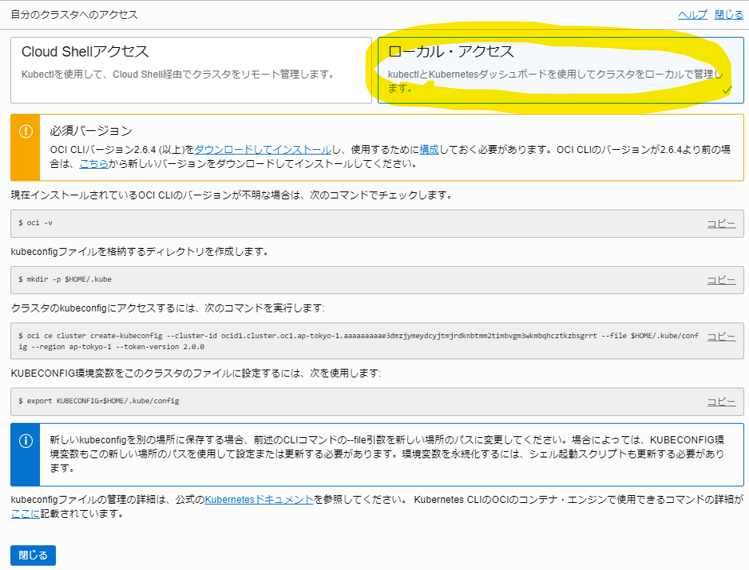The height and width of the screenshot is (570, 749).
Task: Copy the 'export KUBECONFIG' command
Action: (721, 402)
